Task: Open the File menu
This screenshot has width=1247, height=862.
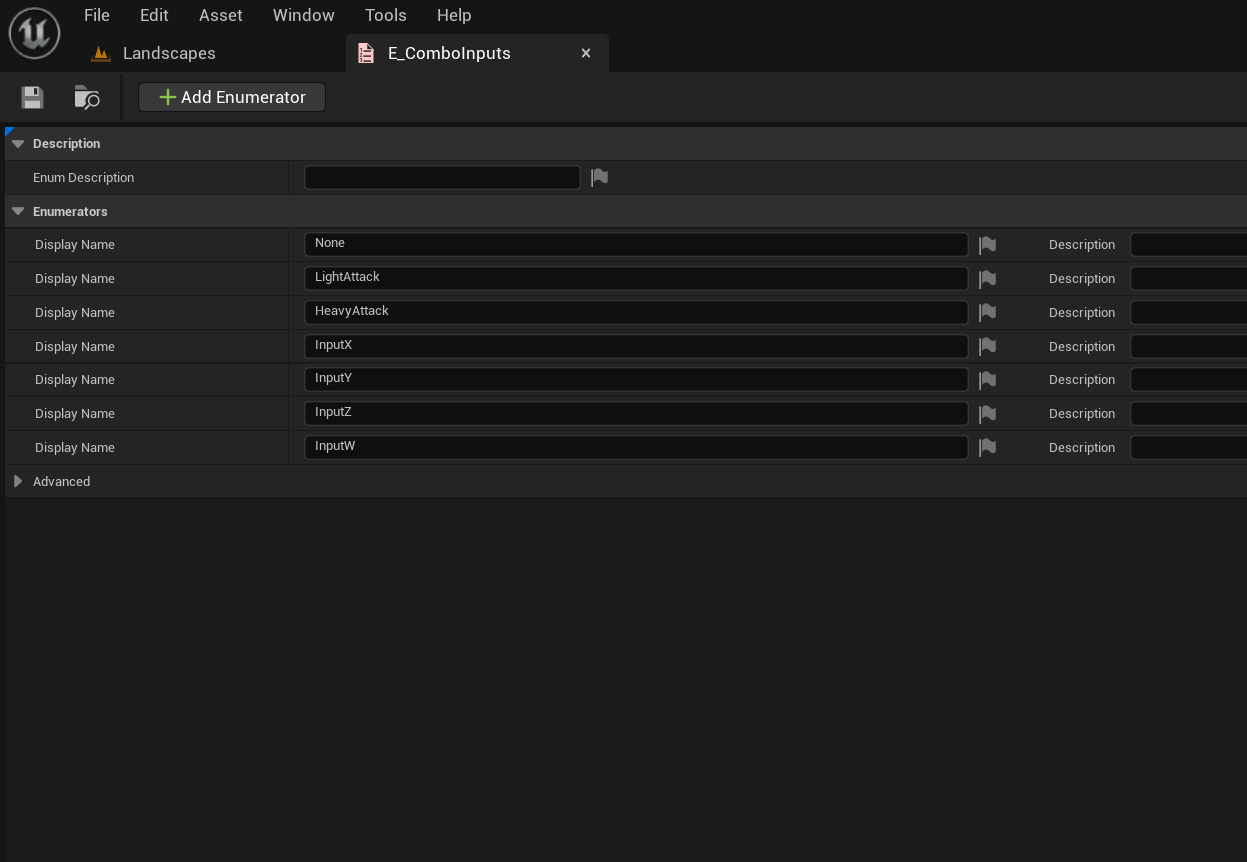Action: tap(97, 15)
